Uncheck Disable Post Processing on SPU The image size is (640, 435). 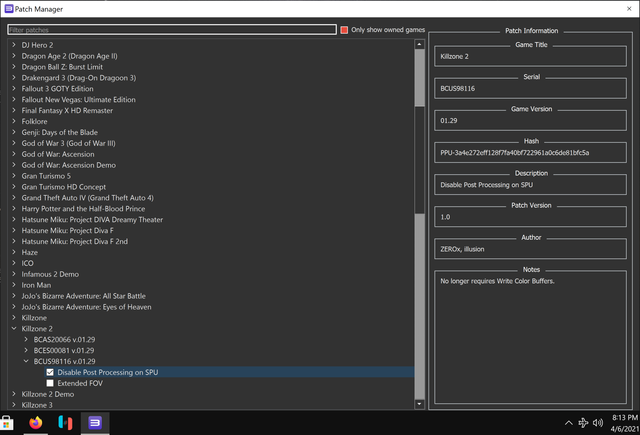50,372
